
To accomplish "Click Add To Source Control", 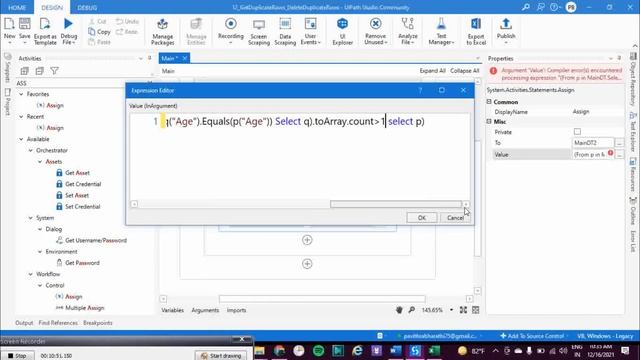I will [532, 336].
